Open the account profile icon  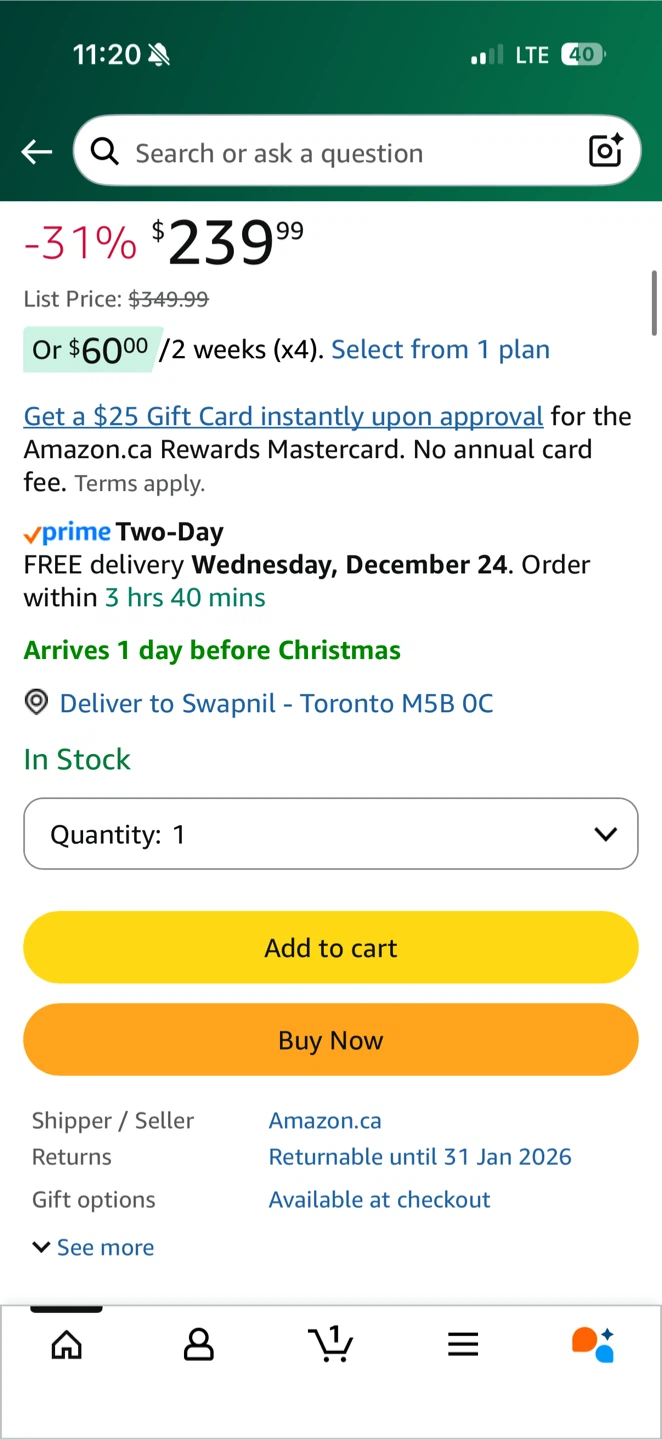coord(199,1345)
